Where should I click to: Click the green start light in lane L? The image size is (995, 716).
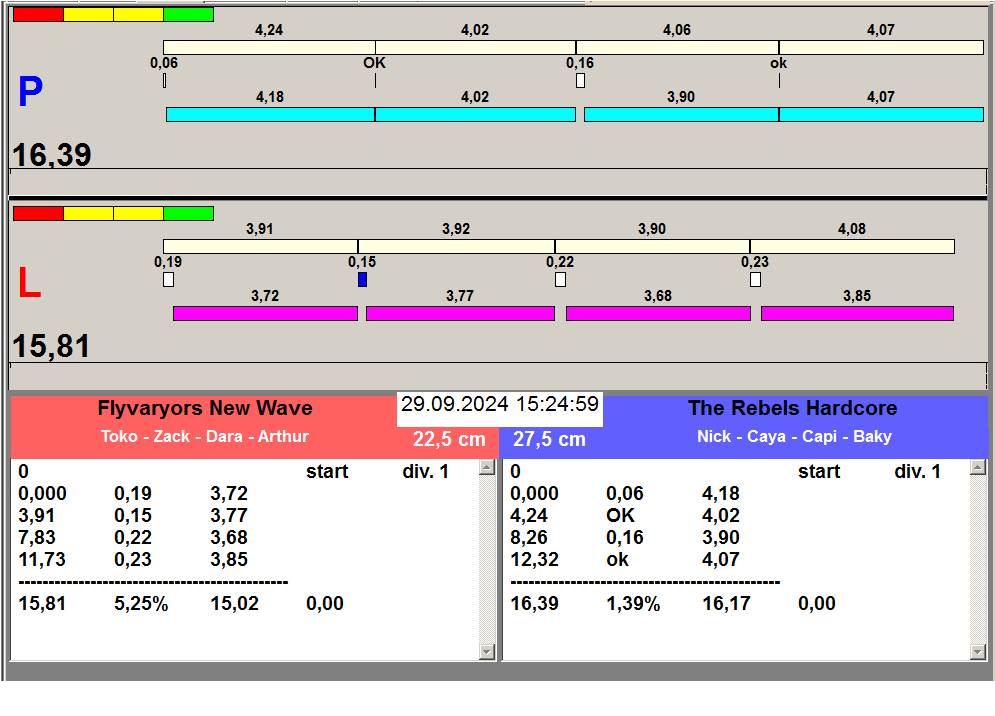click(188, 213)
